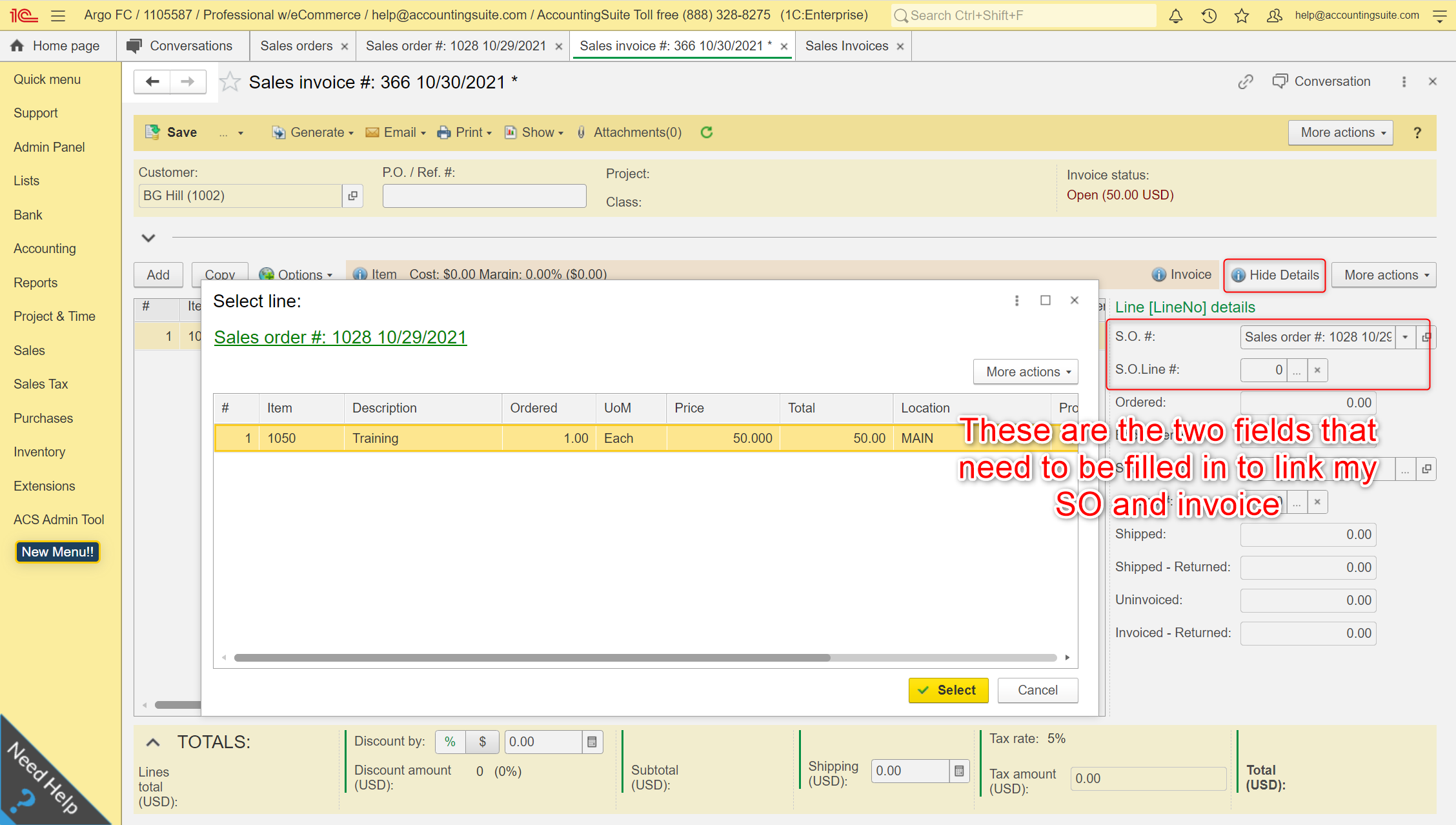Image resolution: width=1456 pixels, height=825 pixels.
Task: Open the user group icon in top bar
Action: (x=1275, y=15)
